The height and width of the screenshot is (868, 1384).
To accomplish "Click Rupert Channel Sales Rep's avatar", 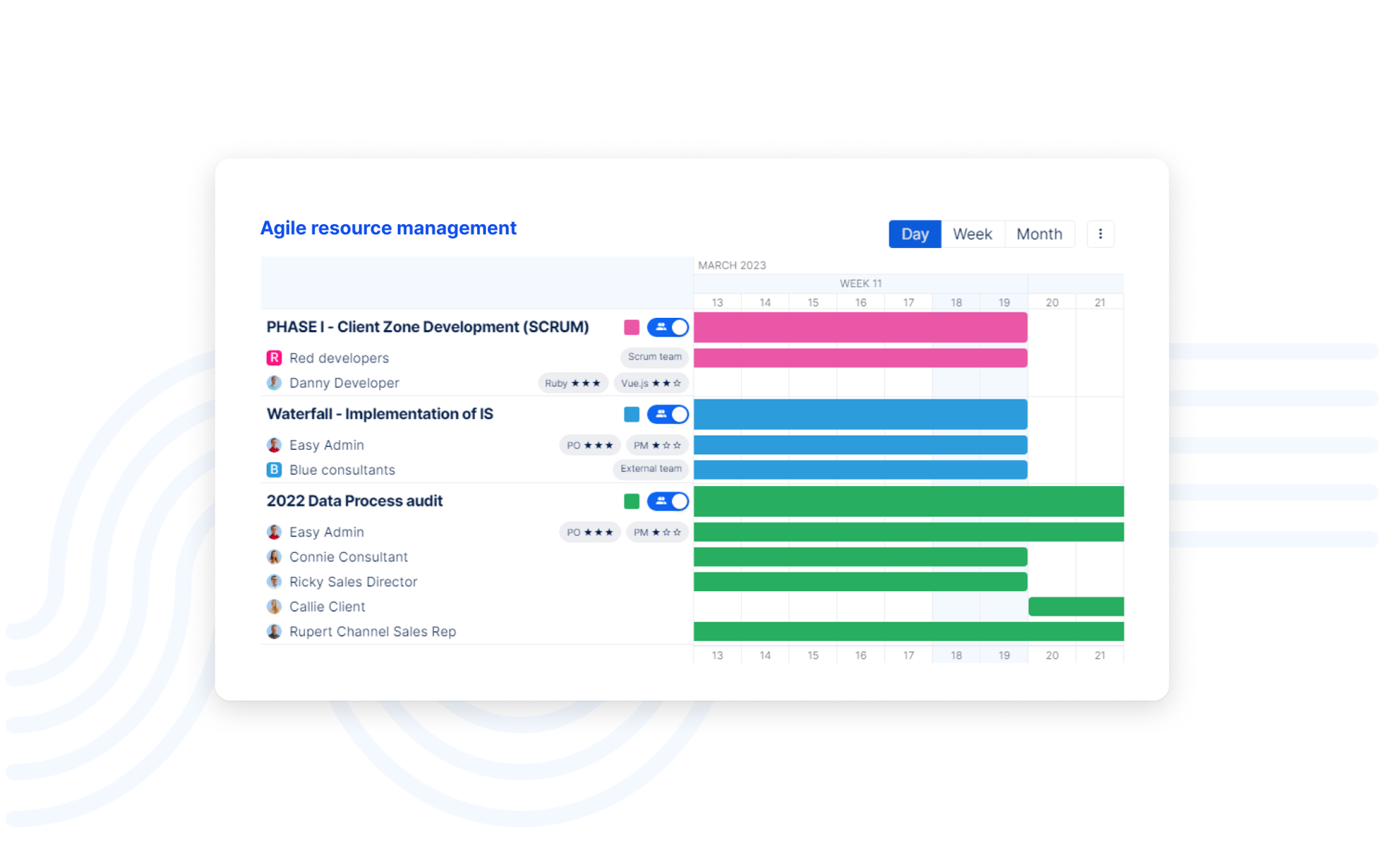I will 274,632.
